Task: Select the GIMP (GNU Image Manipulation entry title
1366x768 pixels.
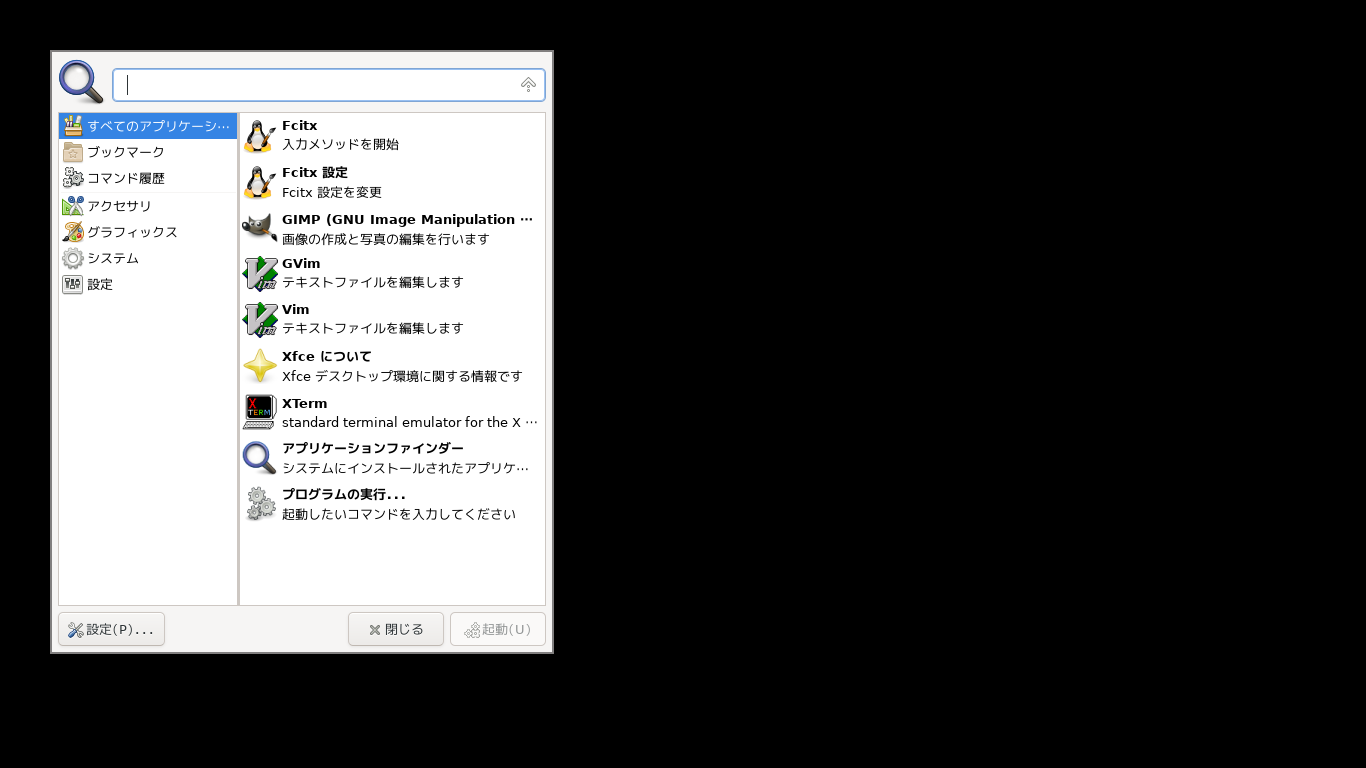Action: tap(407, 220)
